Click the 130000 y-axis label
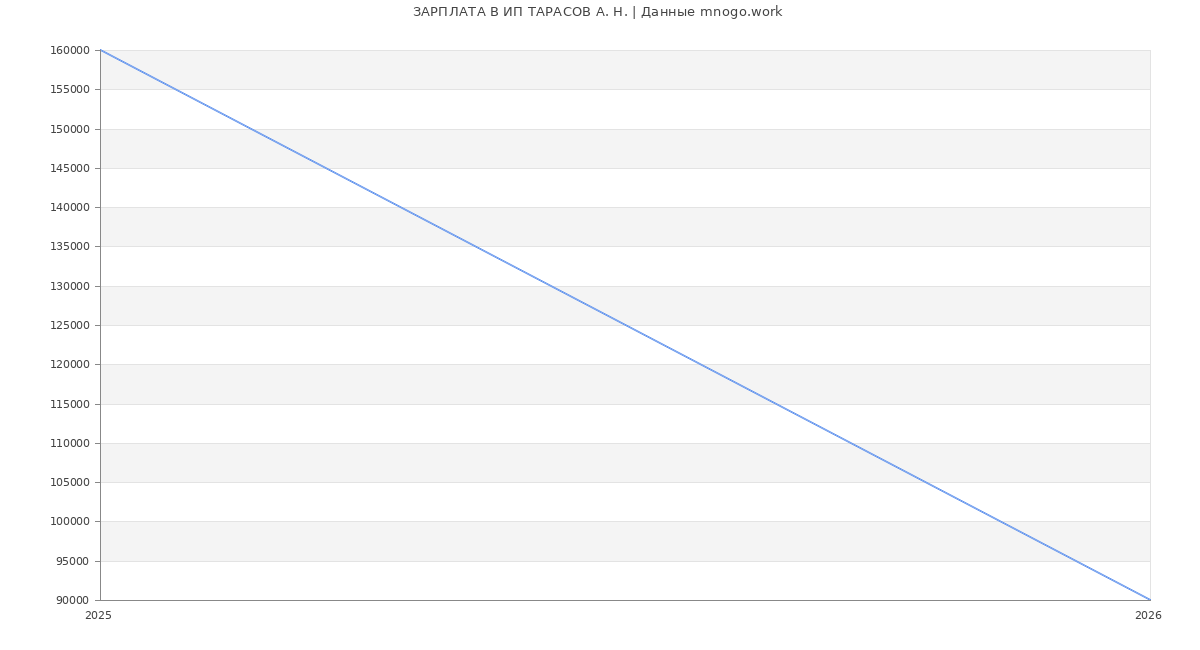 point(70,286)
